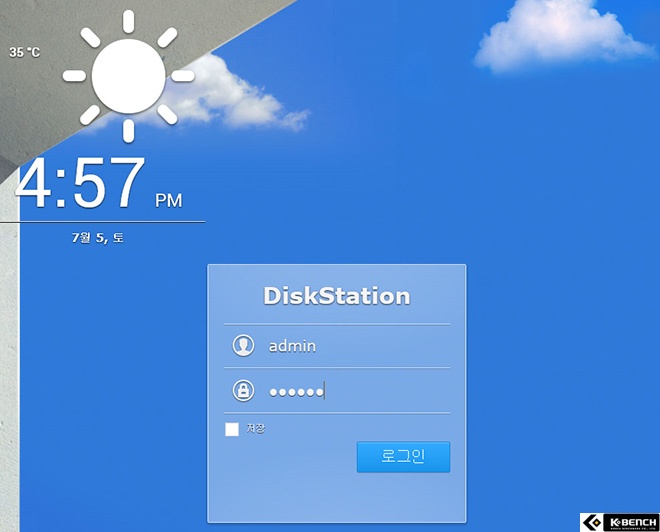Focus the password field with dots

tap(337, 391)
